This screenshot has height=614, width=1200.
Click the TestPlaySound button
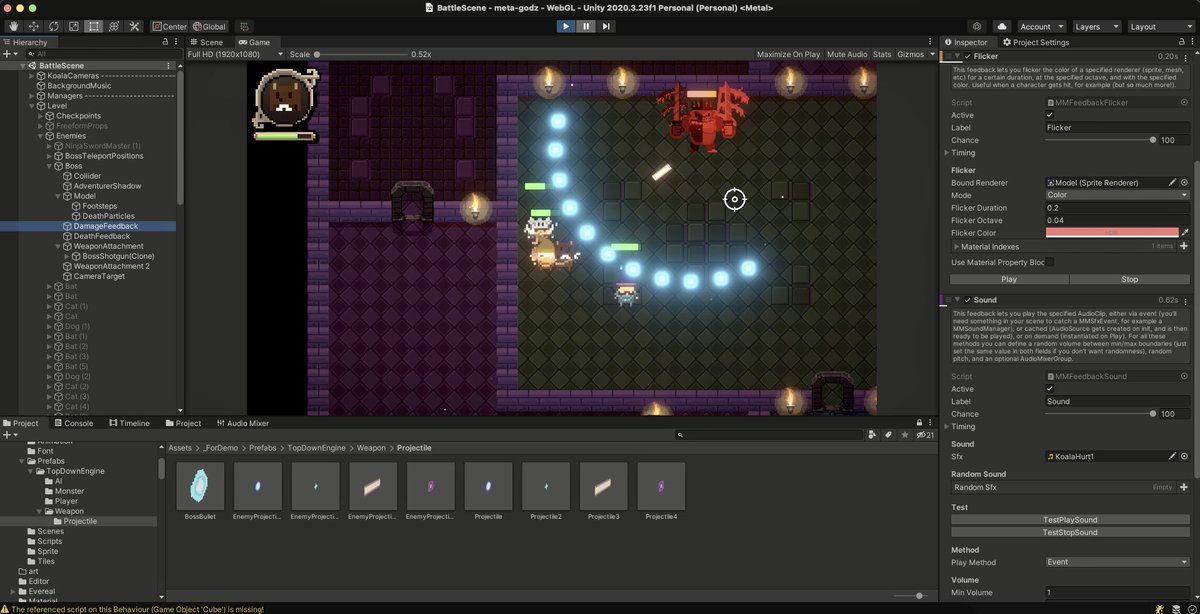point(1070,520)
